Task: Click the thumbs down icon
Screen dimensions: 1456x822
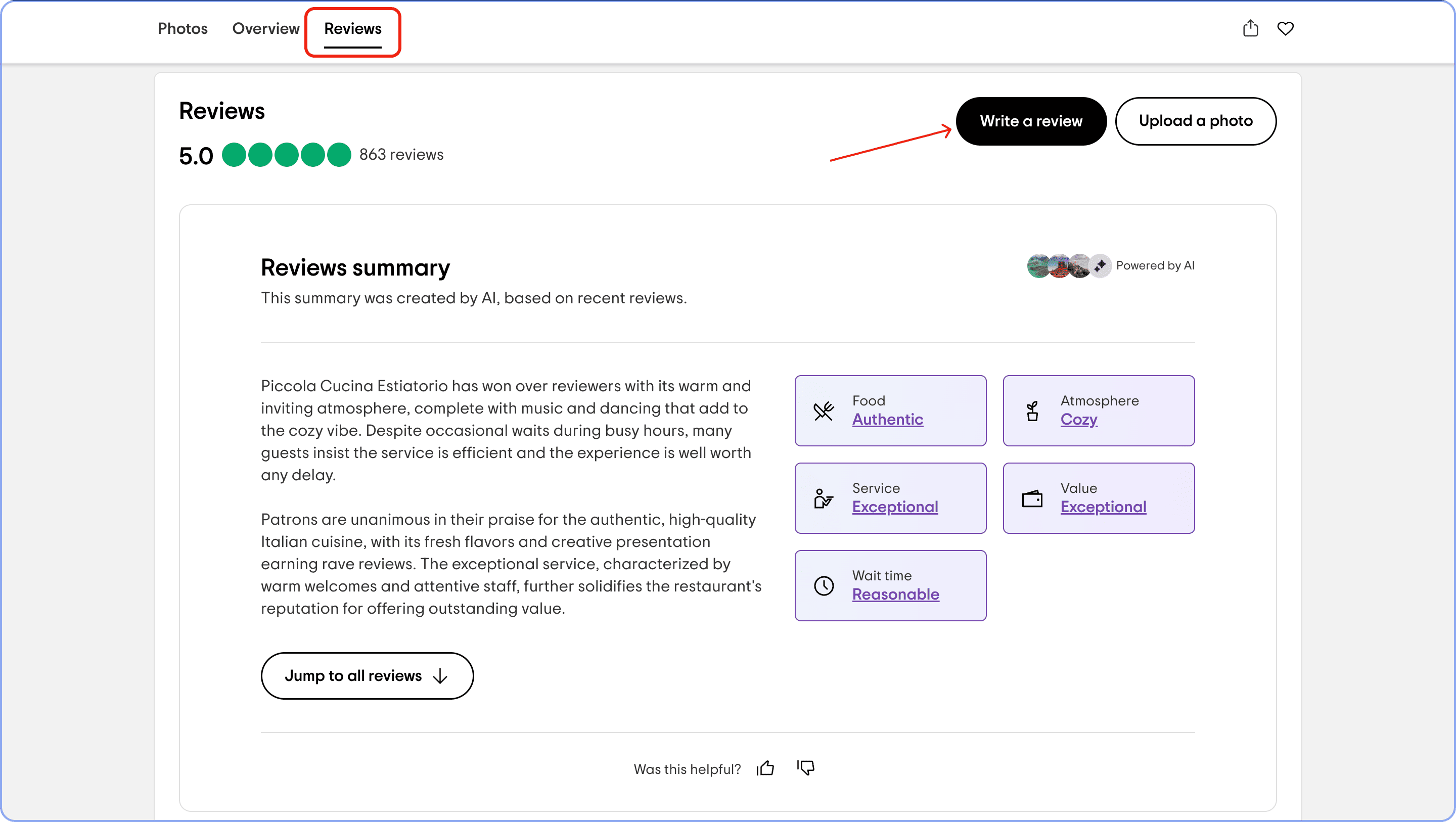Action: tap(806, 768)
